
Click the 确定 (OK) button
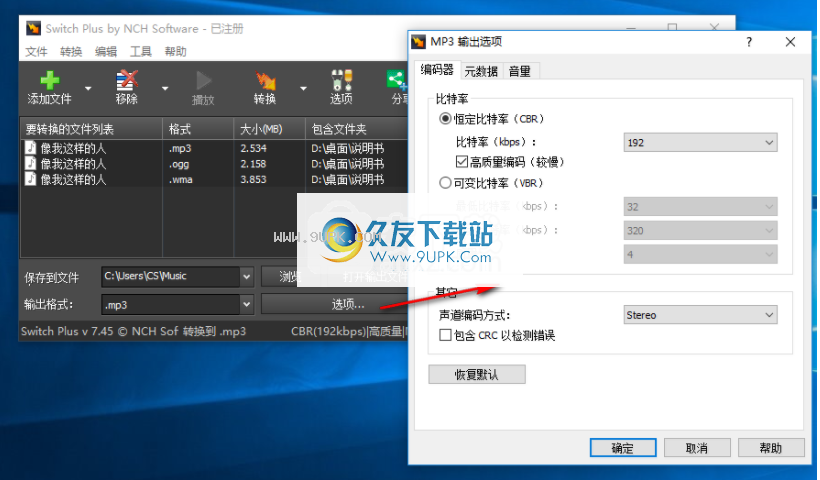623,448
